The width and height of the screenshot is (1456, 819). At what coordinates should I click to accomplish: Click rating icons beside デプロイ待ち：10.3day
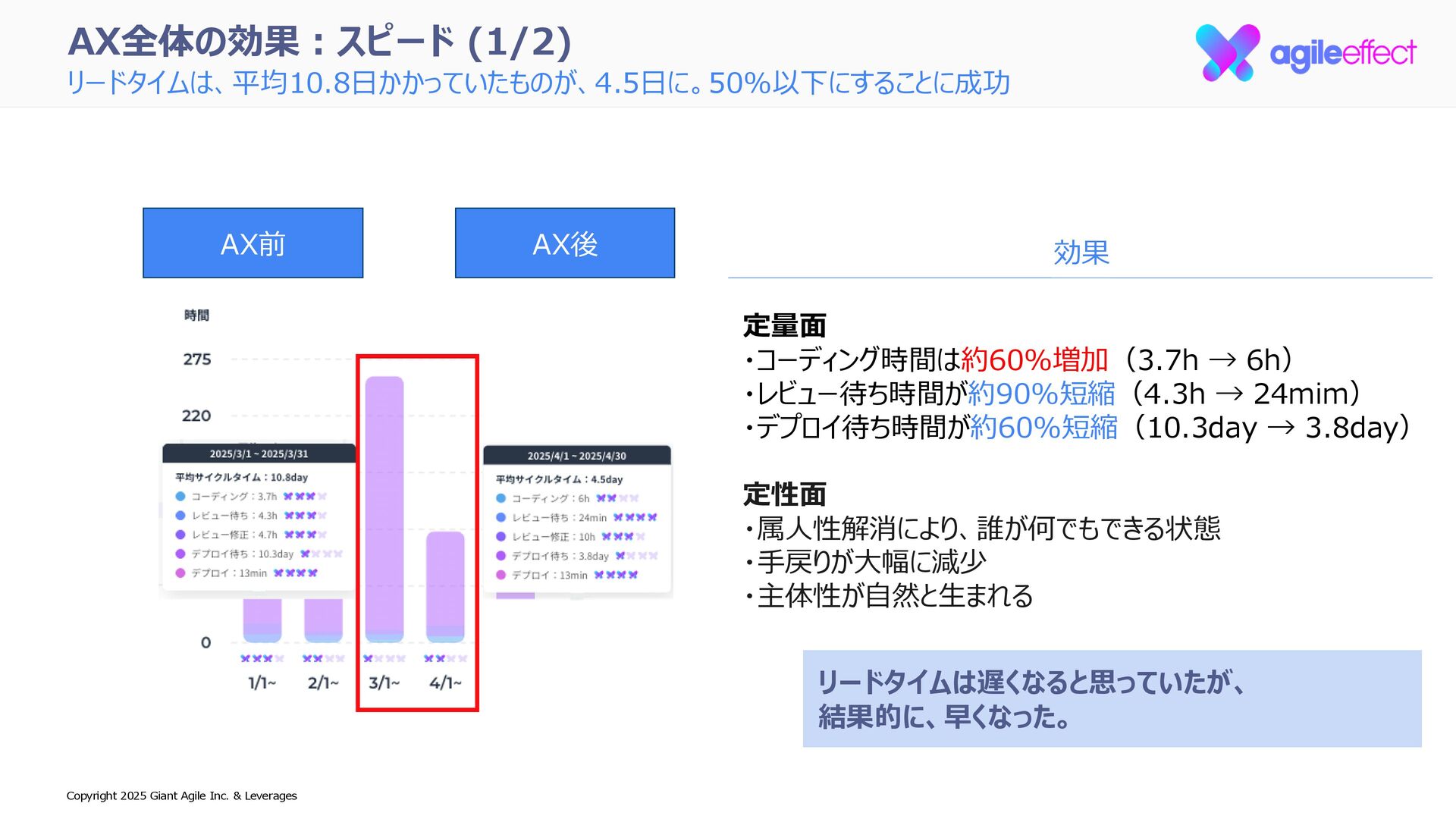point(322,554)
